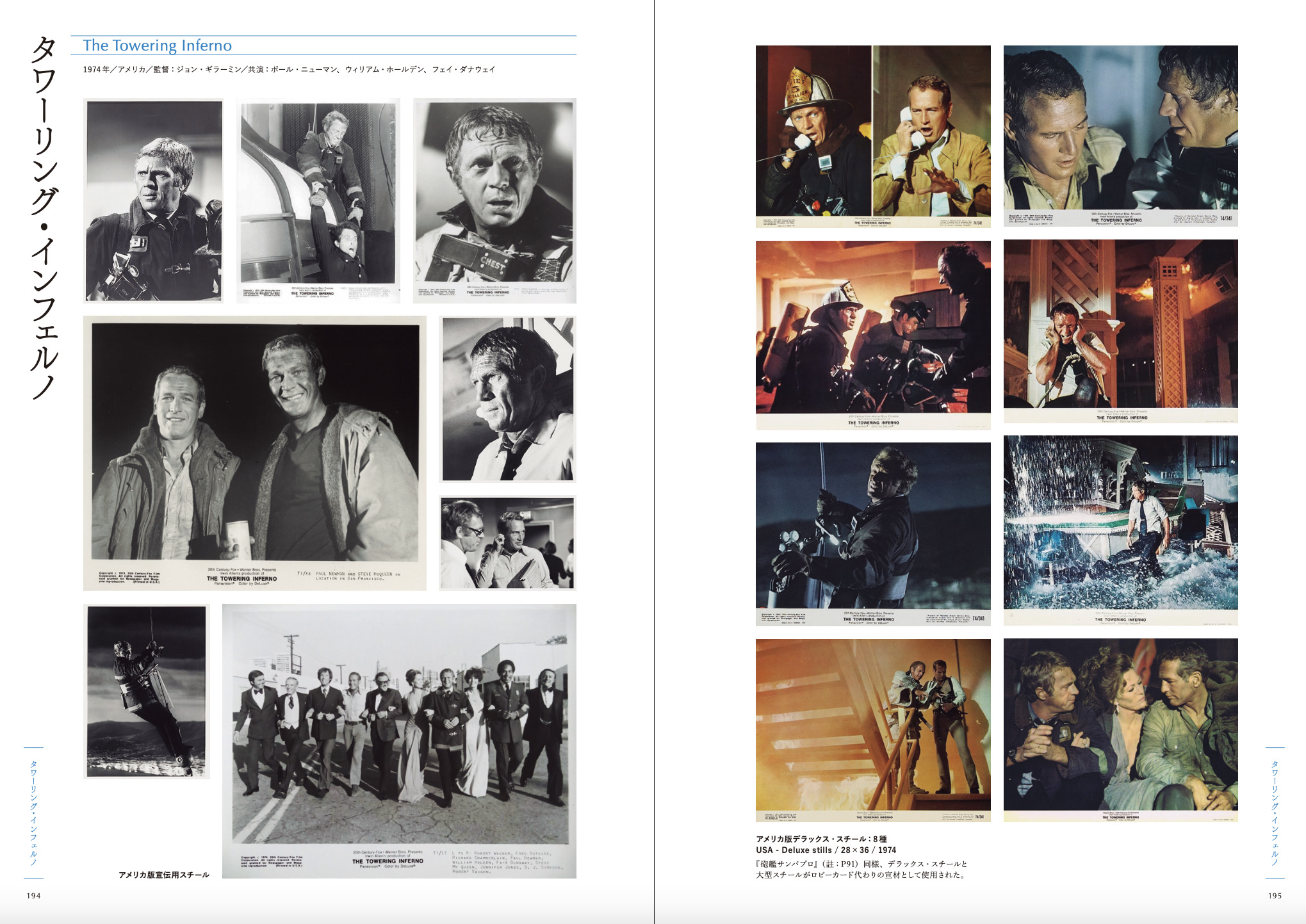
Task: Select the caption "アメリカ版宣伝用スチール"
Action: pos(164,875)
